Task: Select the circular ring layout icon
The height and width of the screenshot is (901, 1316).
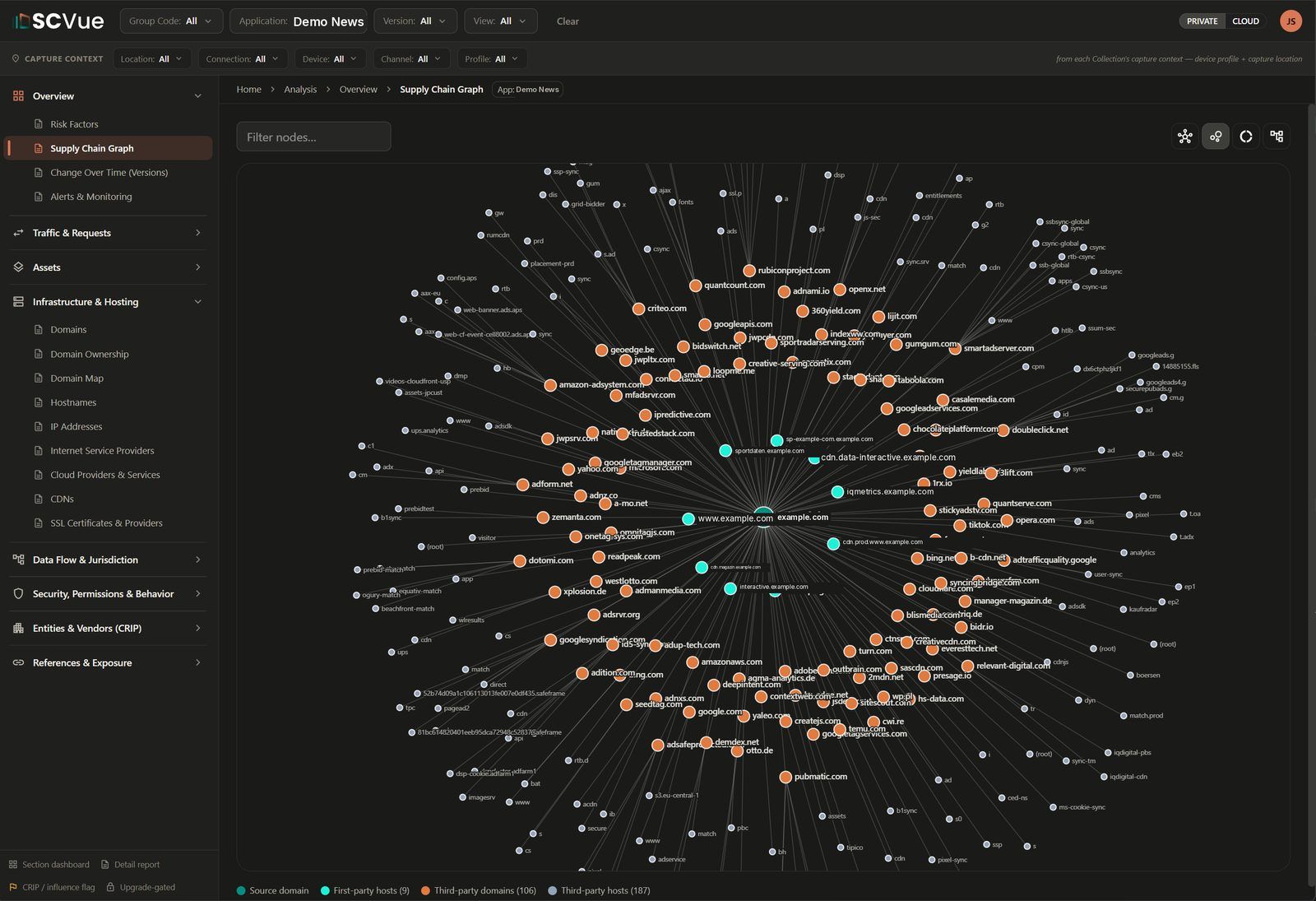Action: pyautogui.click(x=1246, y=137)
